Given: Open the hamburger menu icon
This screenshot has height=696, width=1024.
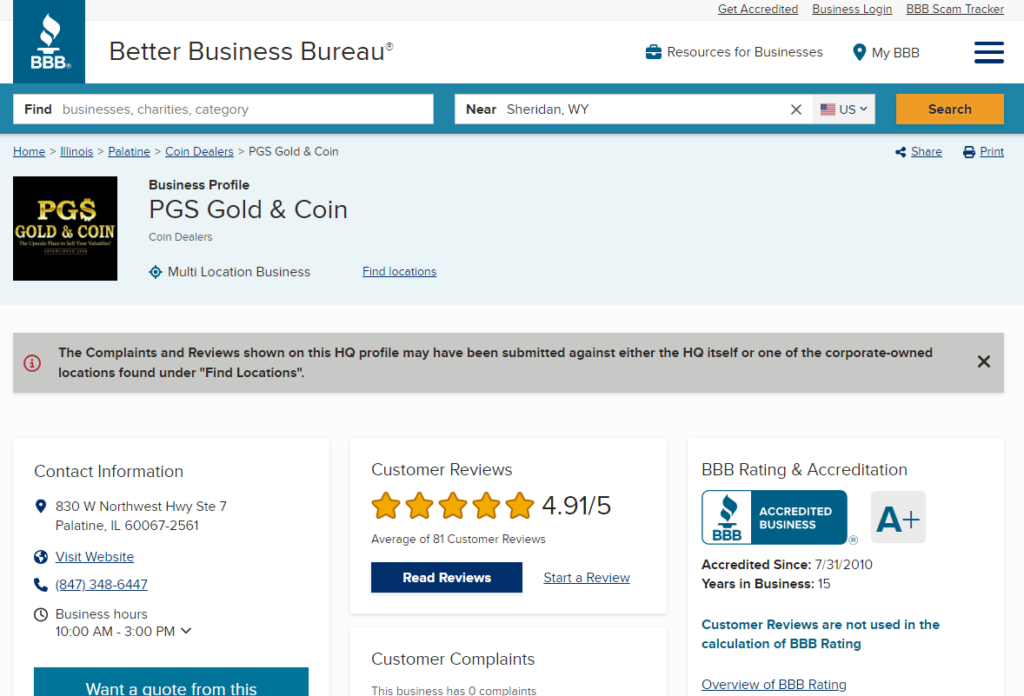Looking at the screenshot, I should (x=989, y=52).
